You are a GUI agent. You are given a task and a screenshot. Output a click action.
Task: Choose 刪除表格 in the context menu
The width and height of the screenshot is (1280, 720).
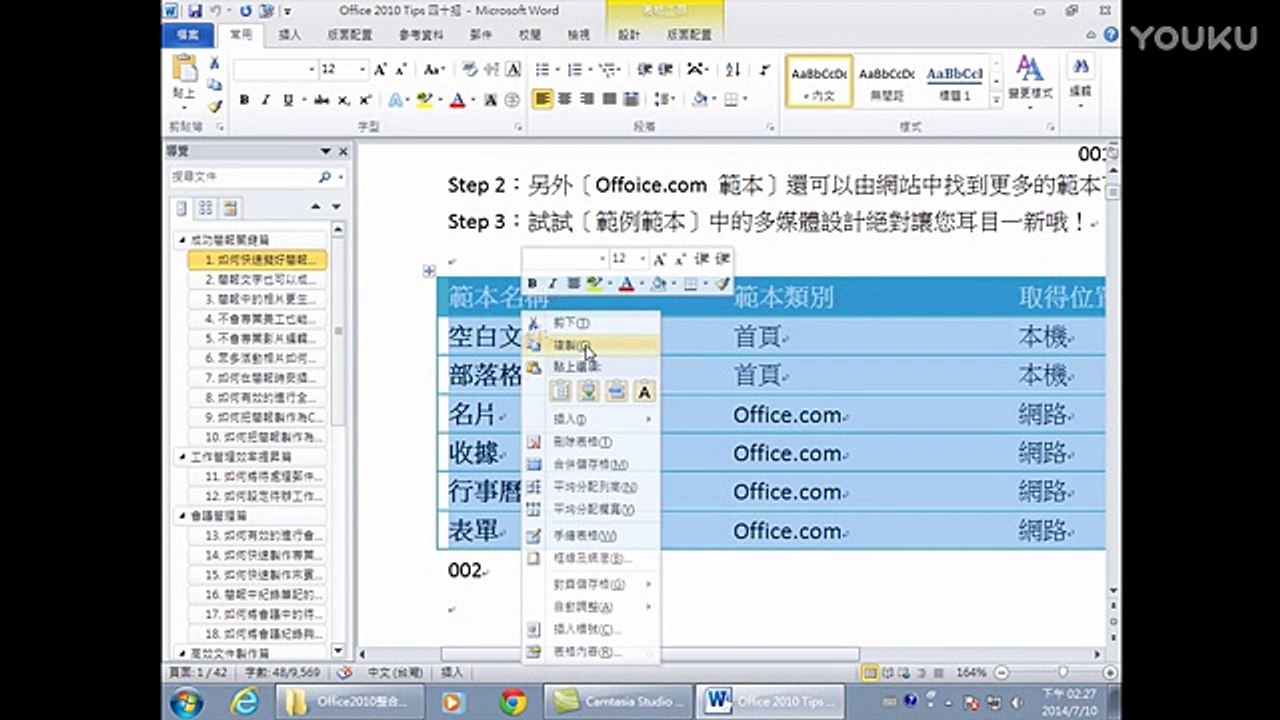click(592, 442)
